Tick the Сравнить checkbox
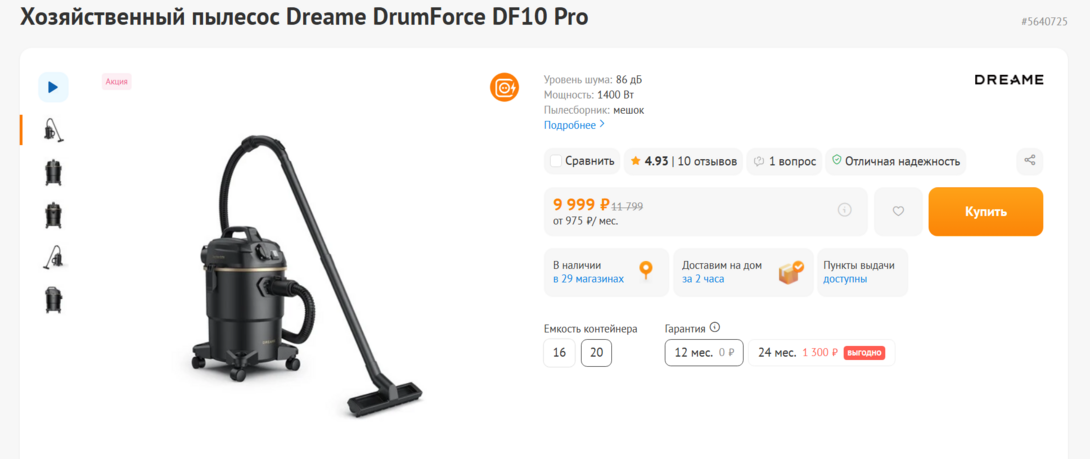The height and width of the screenshot is (459, 1090). click(556, 161)
